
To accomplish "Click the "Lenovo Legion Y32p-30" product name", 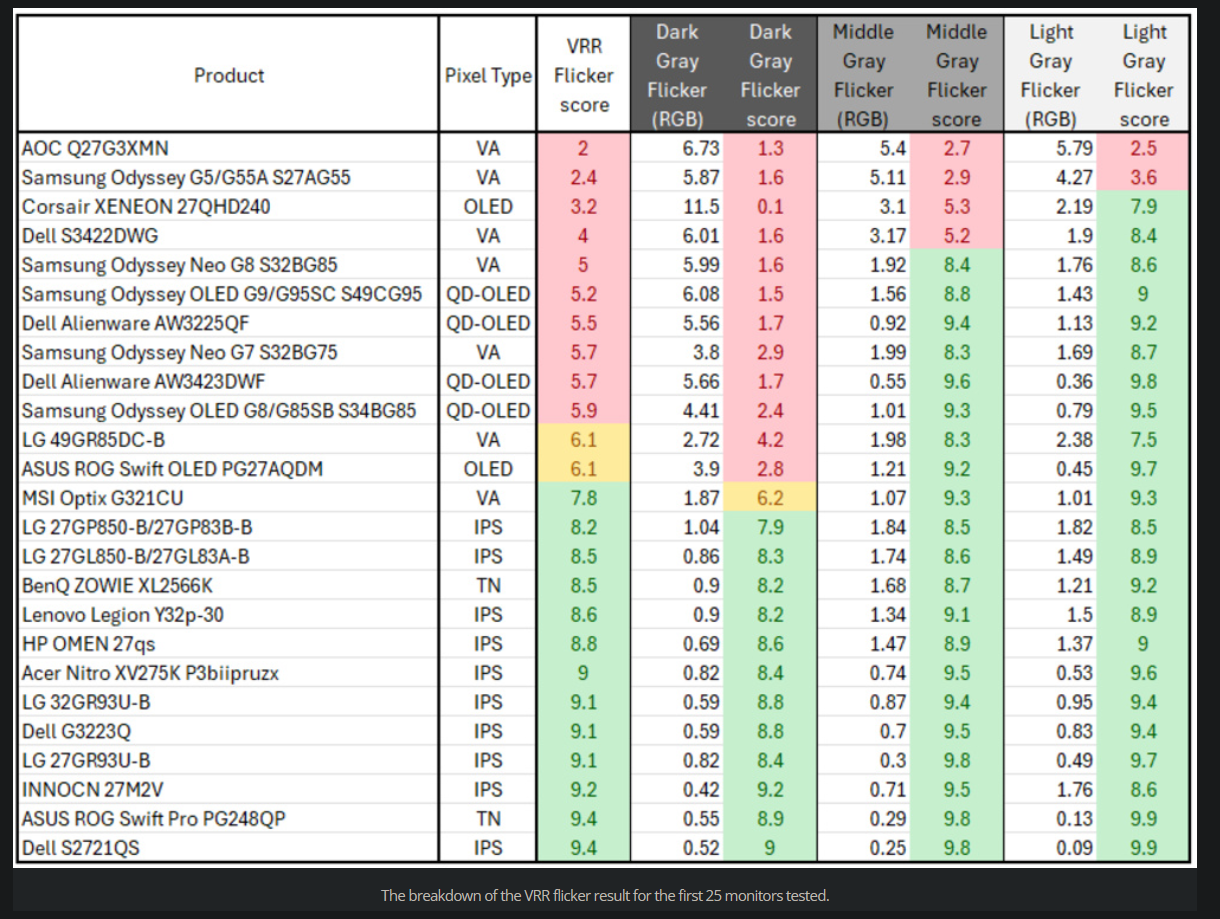I will coord(122,614).
